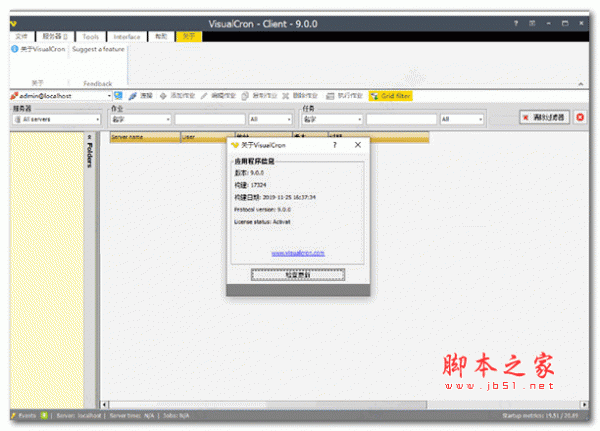Click the Server name column header
The height and width of the screenshot is (431, 600).
coord(145,137)
